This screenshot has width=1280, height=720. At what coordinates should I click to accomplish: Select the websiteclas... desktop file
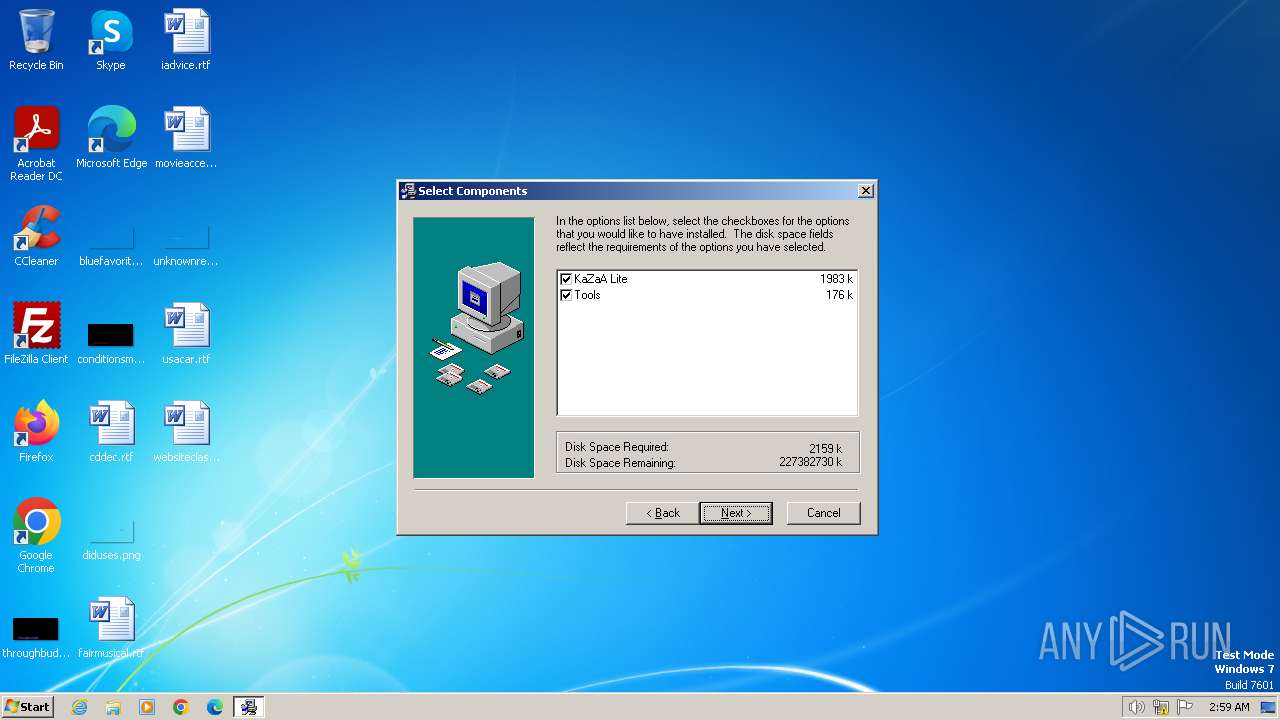point(186,432)
